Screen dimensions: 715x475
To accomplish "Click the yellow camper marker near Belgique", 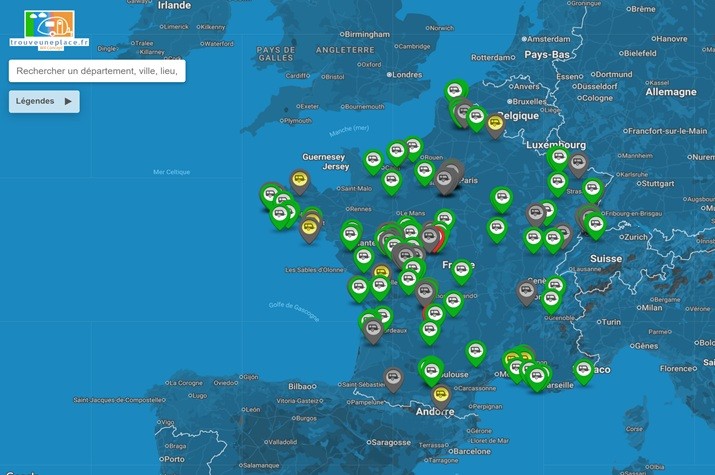I will [x=495, y=124].
